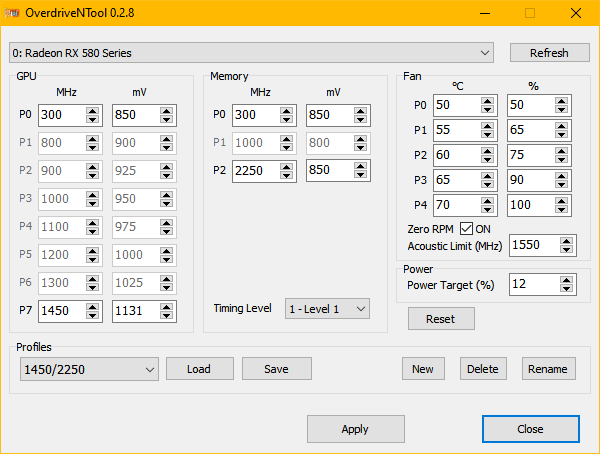Screen dimensions: 600x454
Task: Create a New profile
Action: tap(423, 369)
